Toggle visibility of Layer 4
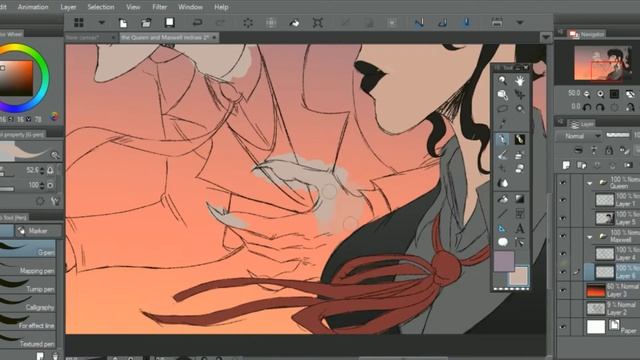 [x=563, y=253]
